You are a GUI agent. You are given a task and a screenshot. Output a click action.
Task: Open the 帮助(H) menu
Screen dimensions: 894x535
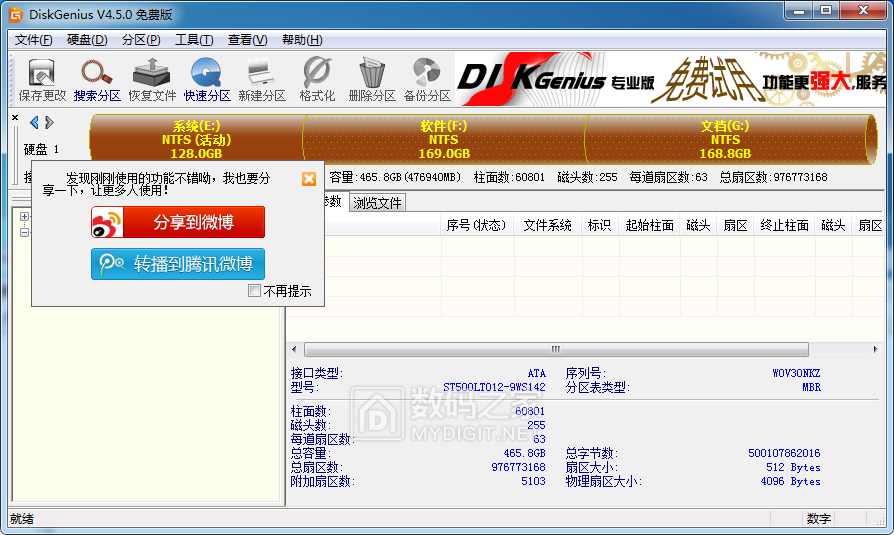pyautogui.click(x=302, y=40)
